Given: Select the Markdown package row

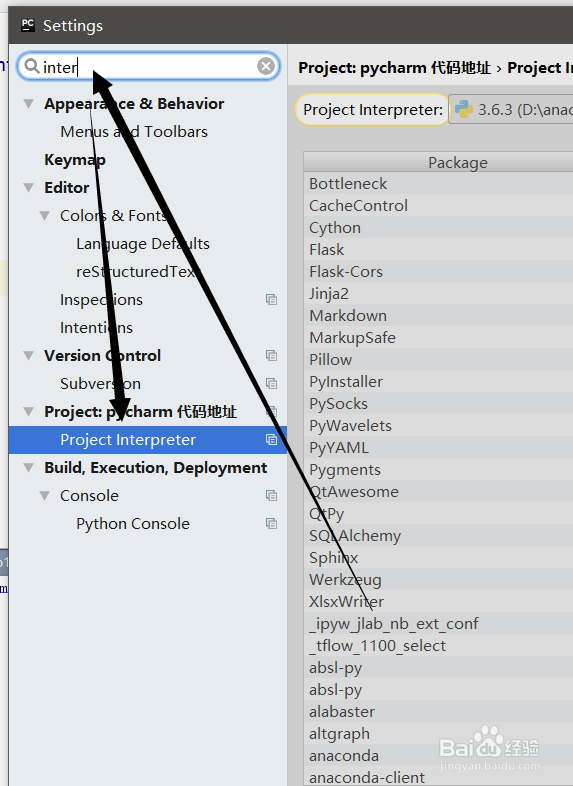Looking at the screenshot, I should pos(438,316).
